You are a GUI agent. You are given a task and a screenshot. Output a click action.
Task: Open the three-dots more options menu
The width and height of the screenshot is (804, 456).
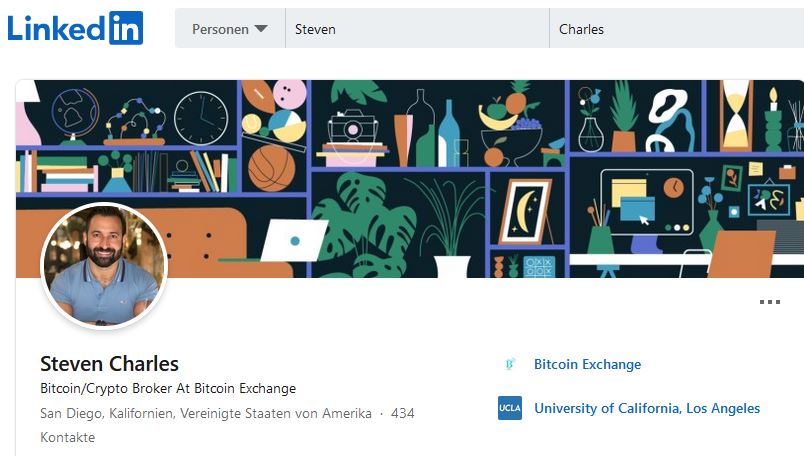click(x=770, y=302)
